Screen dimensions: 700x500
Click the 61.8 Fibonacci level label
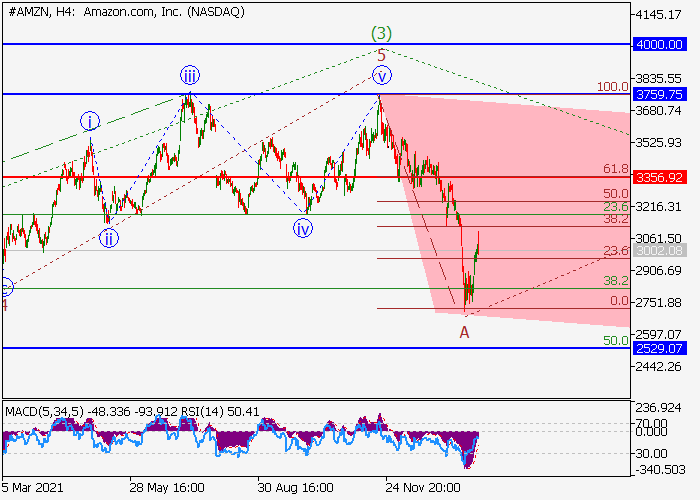tap(616, 169)
